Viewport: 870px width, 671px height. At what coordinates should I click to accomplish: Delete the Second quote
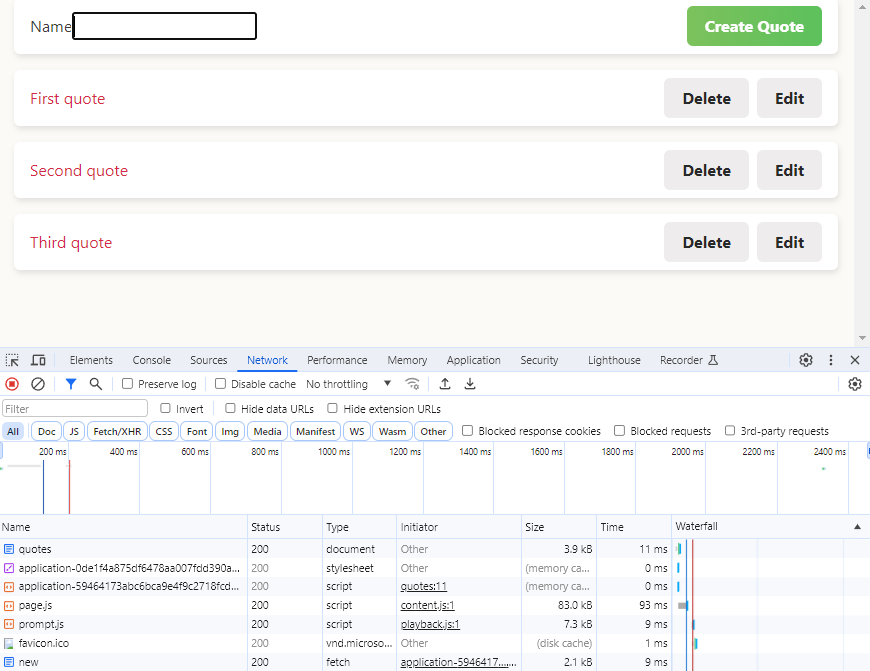[706, 170]
